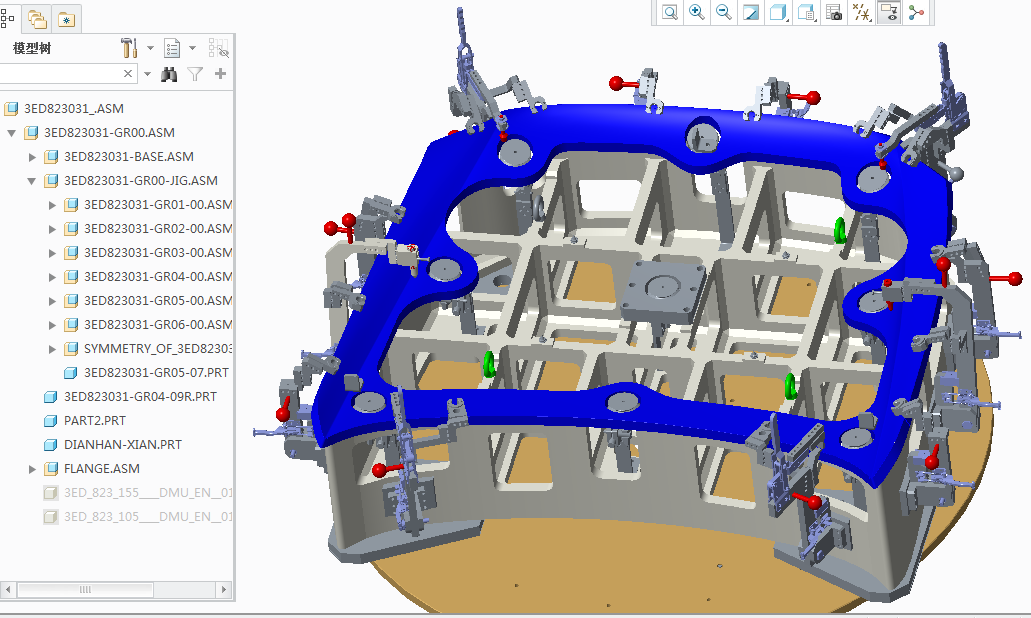
Task: Collapse the 3ED823031-GR00.ASM node
Action: point(11,133)
